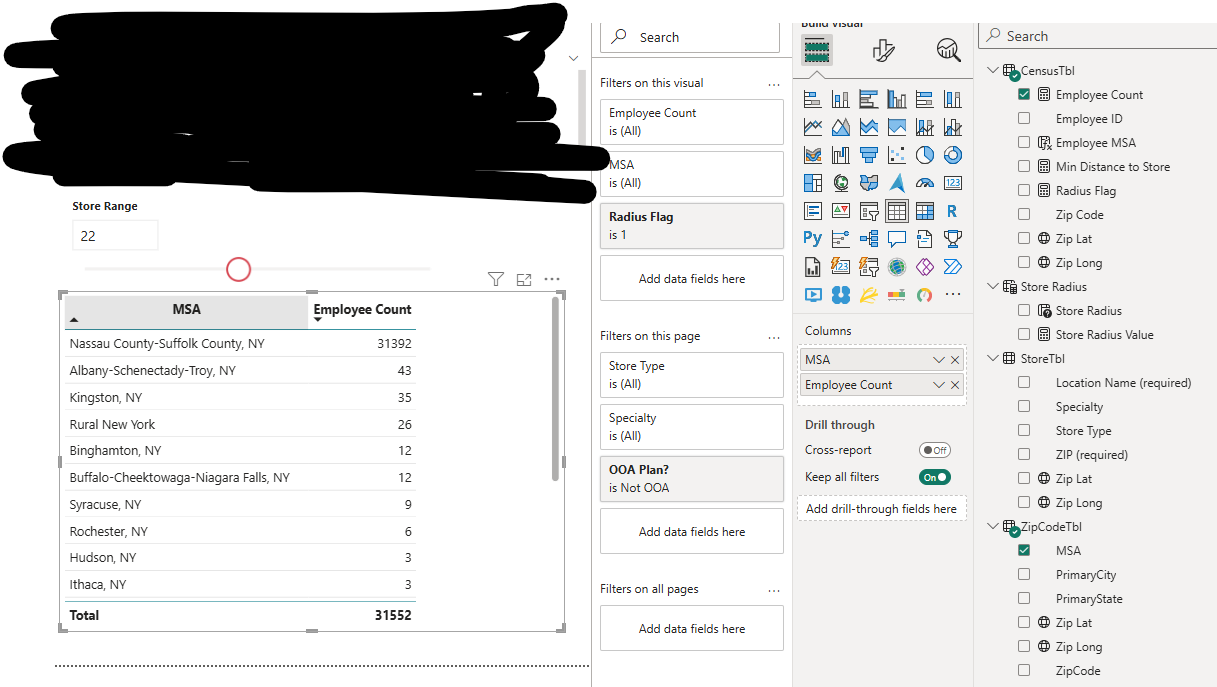The height and width of the screenshot is (687, 1217).
Task: Check the Employee ID field
Action: tap(1024, 119)
